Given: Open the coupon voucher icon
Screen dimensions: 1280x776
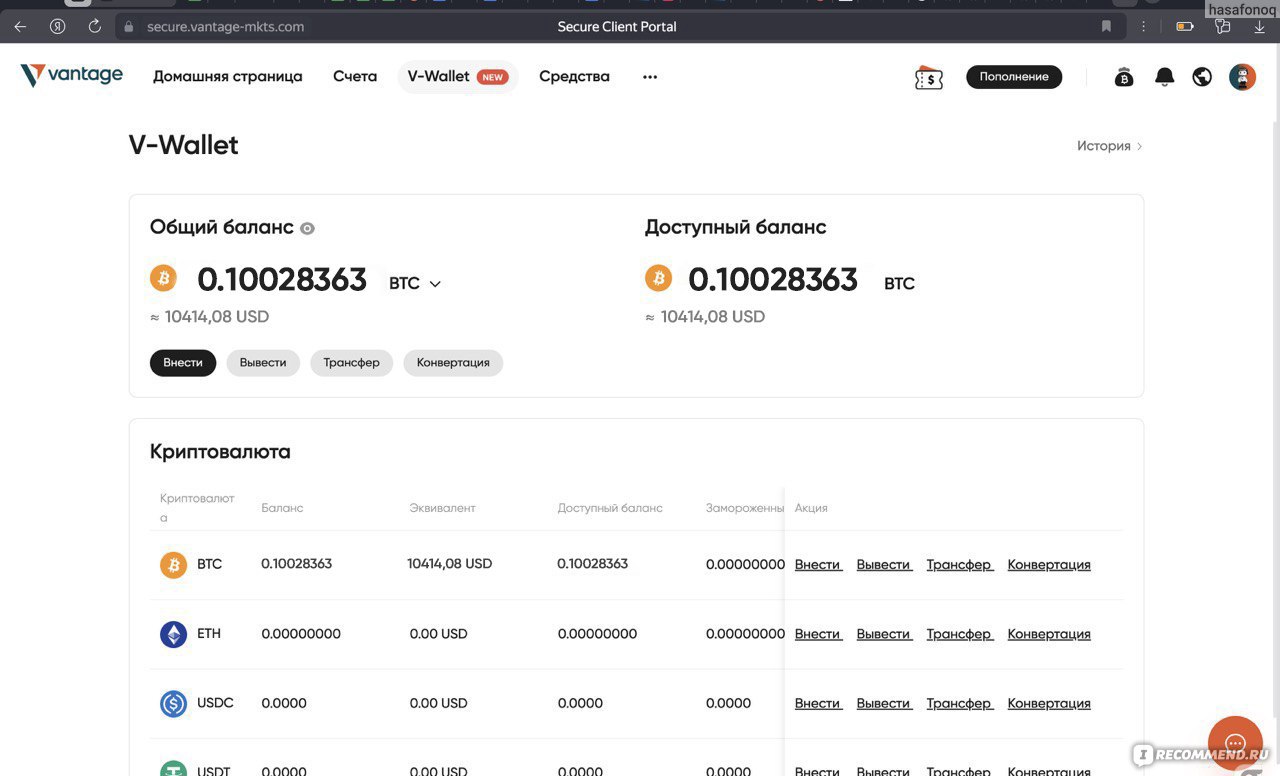Looking at the screenshot, I should point(929,77).
